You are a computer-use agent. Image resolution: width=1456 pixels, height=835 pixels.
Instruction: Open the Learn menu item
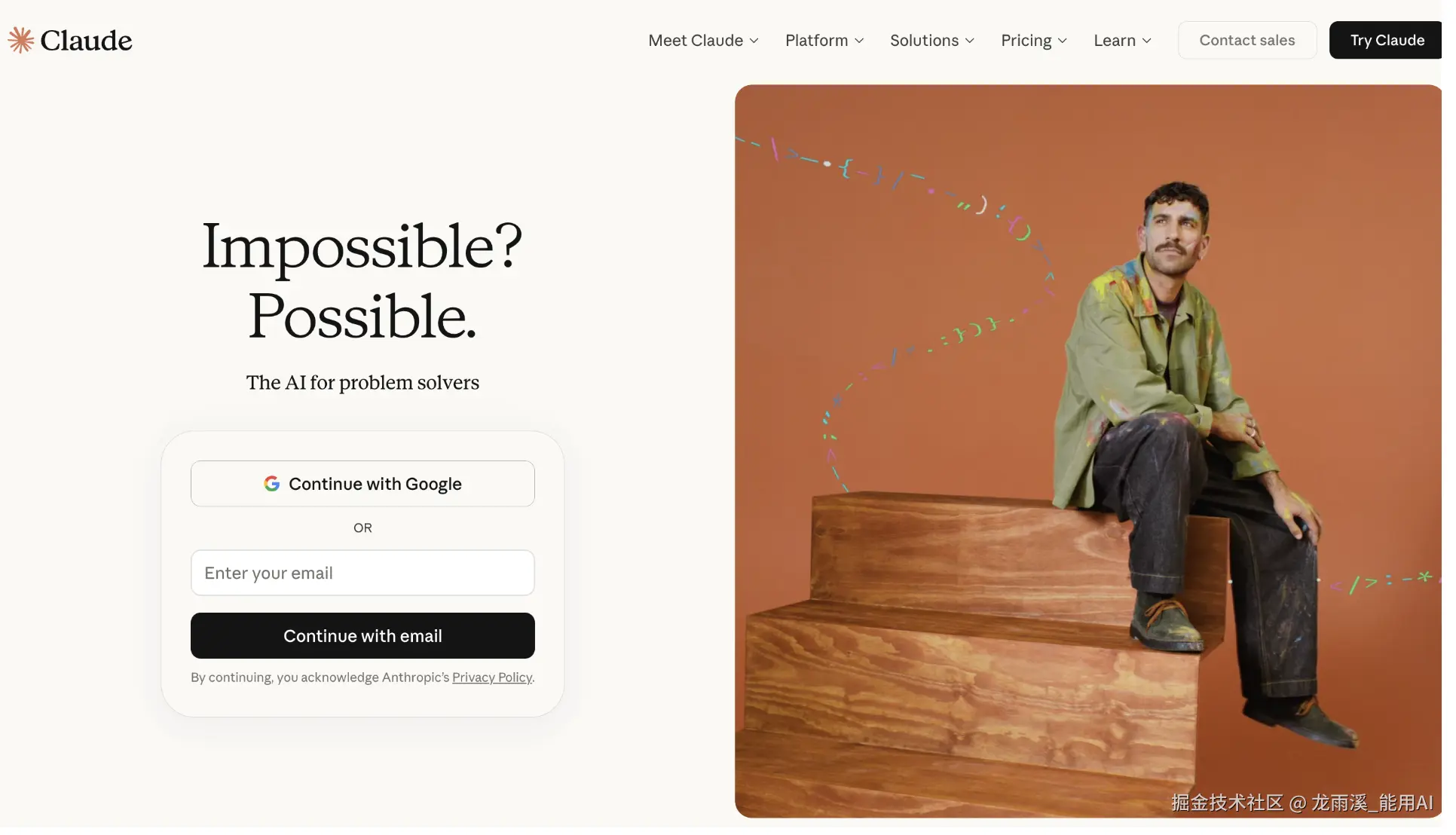pos(1123,41)
